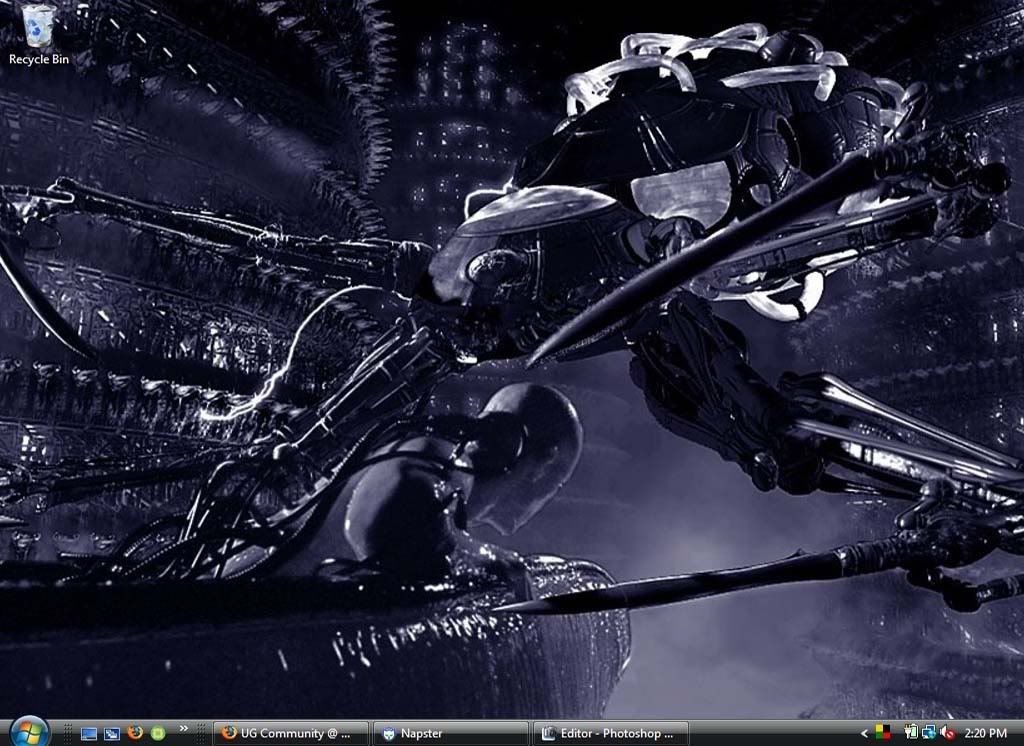
Task: Open the Recycle Bin desktop icon
Action: pyautogui.click(x=39, y=35)
